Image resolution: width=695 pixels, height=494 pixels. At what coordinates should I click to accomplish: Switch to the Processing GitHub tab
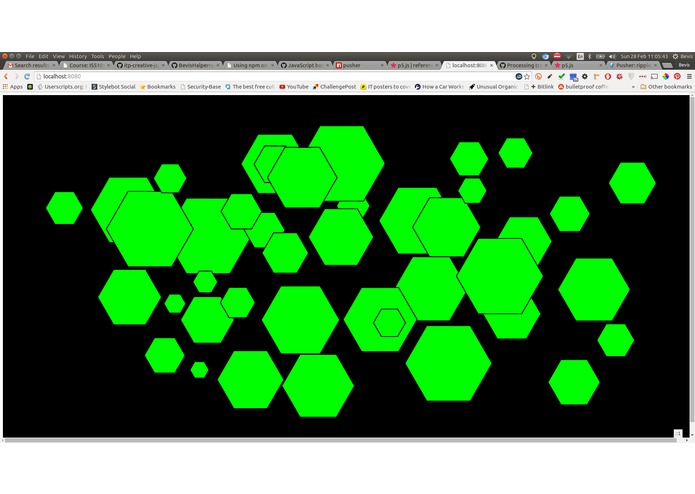click(x=523, y=65)
